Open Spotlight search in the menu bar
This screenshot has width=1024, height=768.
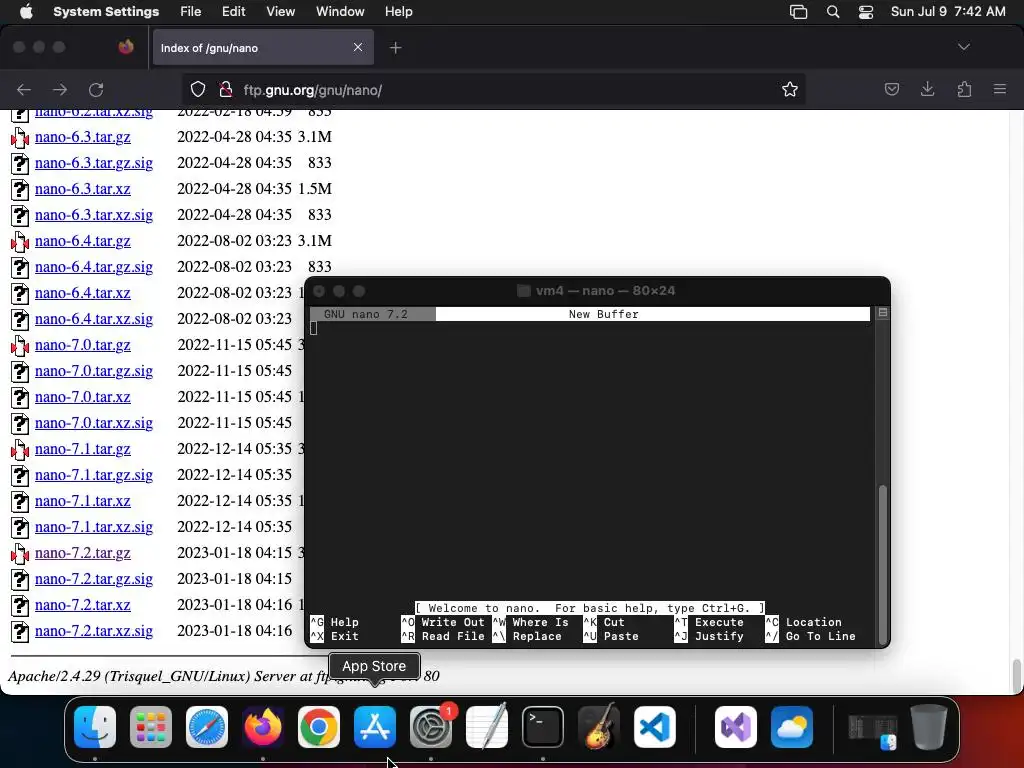click(x=833, y=12)
